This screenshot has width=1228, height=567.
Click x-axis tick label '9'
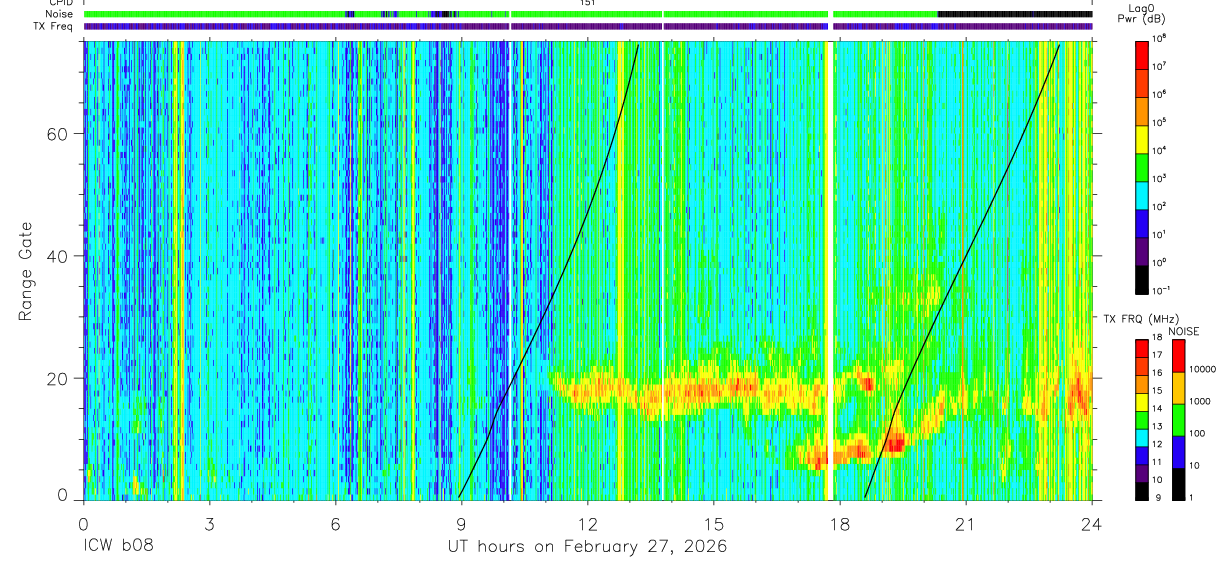(461, 524)
